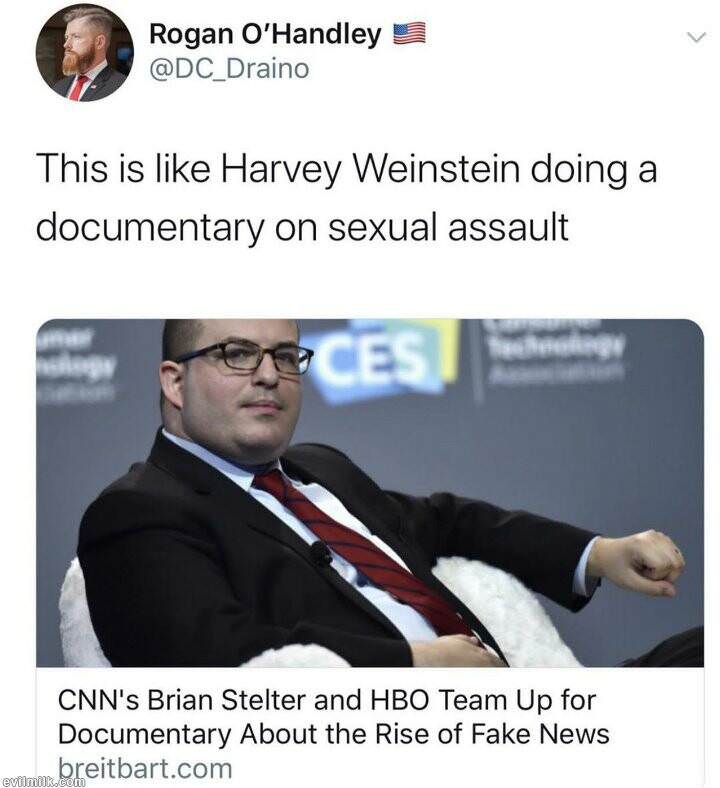The width and height of the screenshot is (720, 788).
Task: Open Rogan O'Handley's profile avatar
Action: tap(84, 52)
